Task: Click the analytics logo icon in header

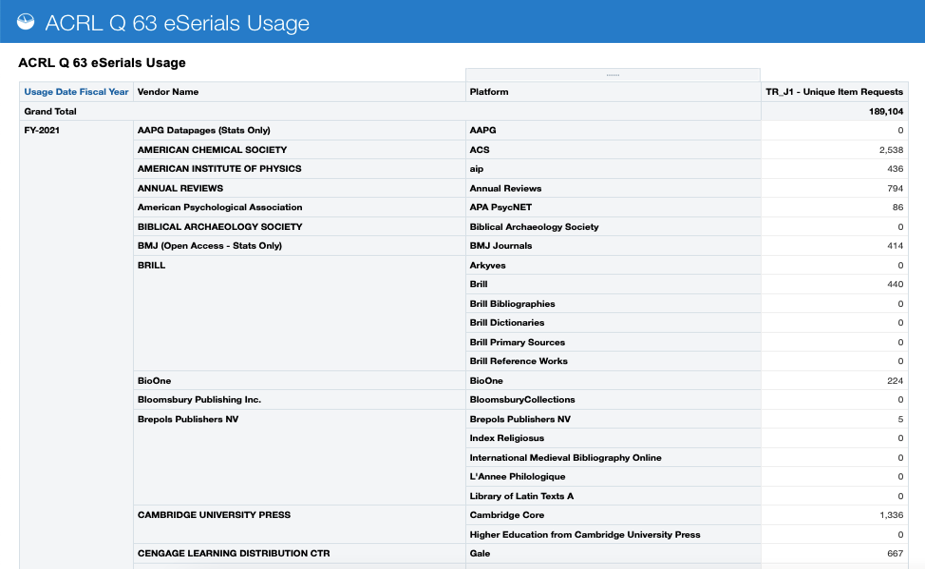Action: pyautogui.click(x=25, y=22)
